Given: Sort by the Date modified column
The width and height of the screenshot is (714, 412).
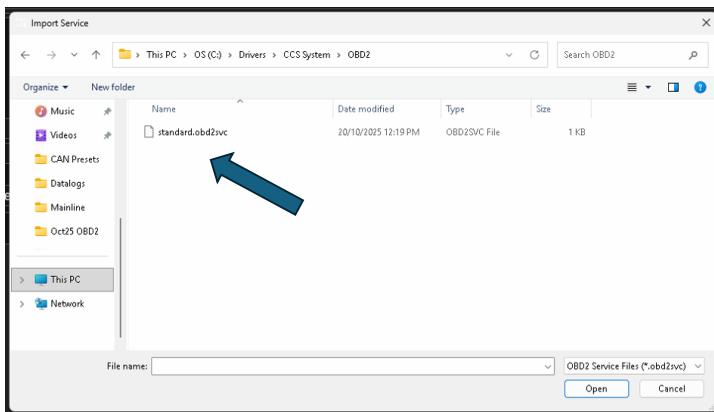Looking at the screenshot, I should tap(366, 109).
